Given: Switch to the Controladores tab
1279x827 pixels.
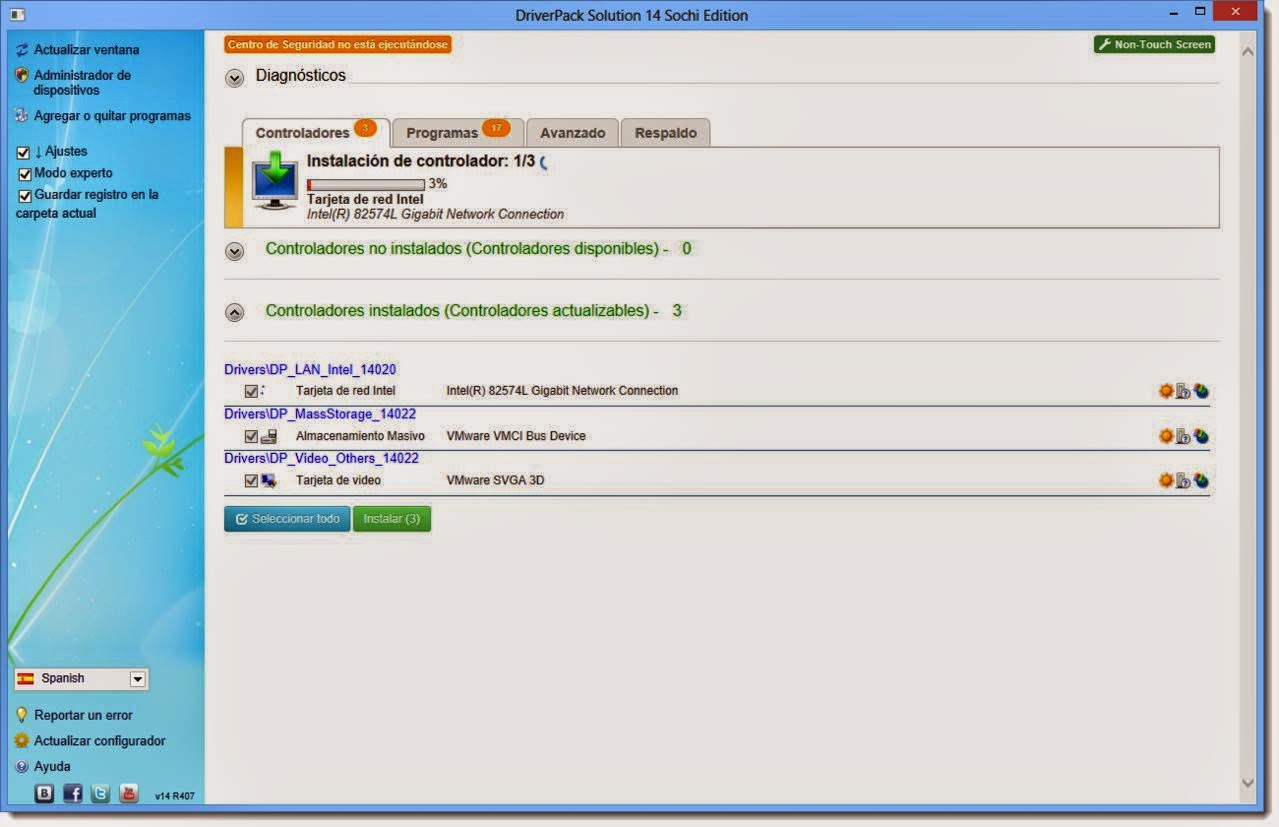Looking at the screenshot, I should (316, 132).
